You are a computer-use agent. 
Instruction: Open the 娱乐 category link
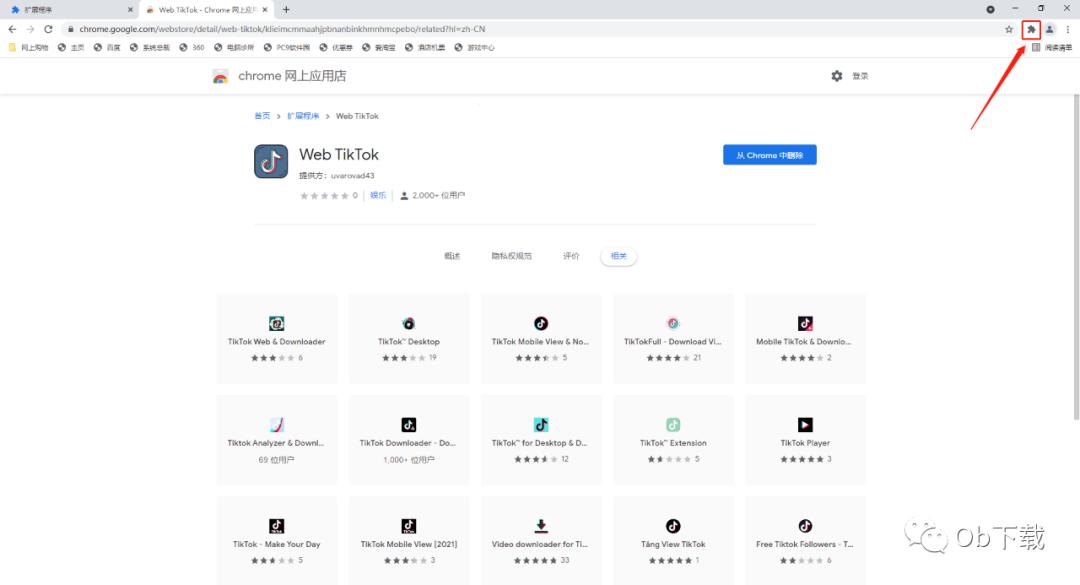point(378,195)
